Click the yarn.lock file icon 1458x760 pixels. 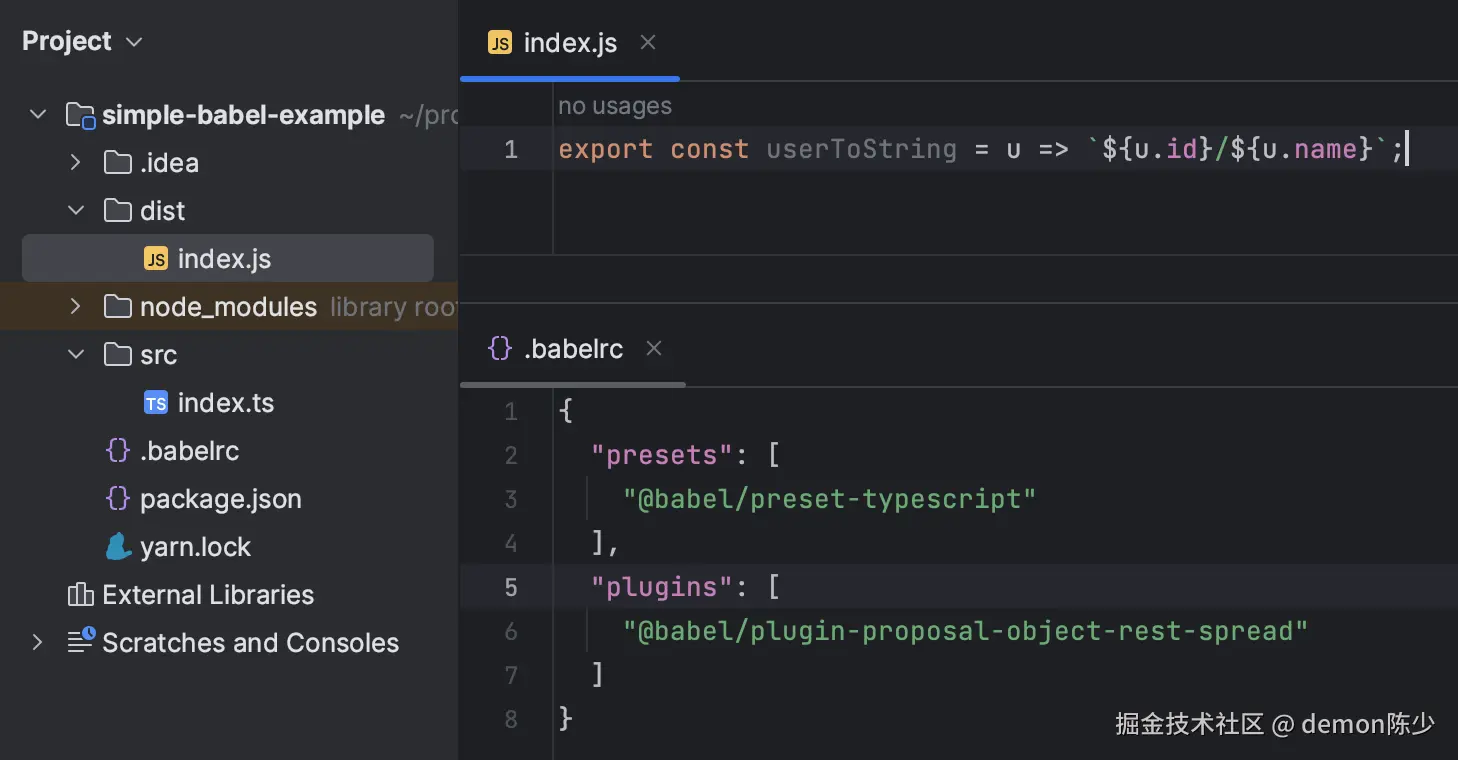(117, 546)
